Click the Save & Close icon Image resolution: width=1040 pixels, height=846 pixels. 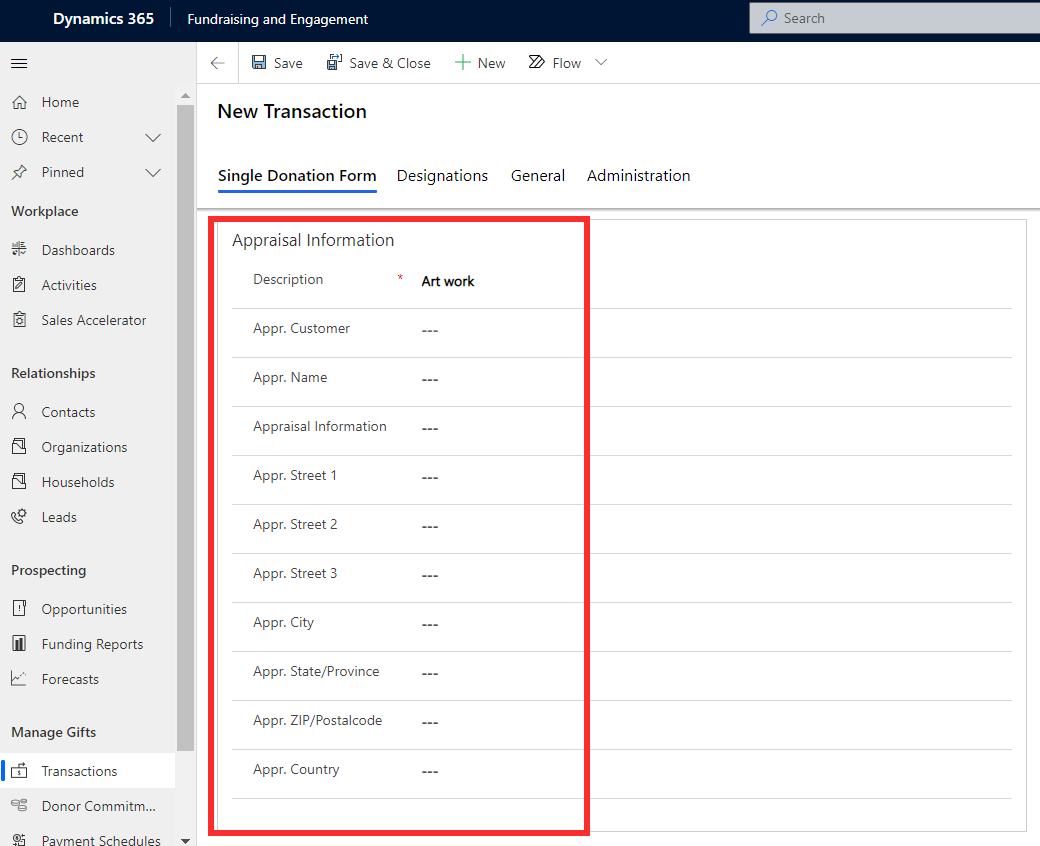(x=334, y=62)
